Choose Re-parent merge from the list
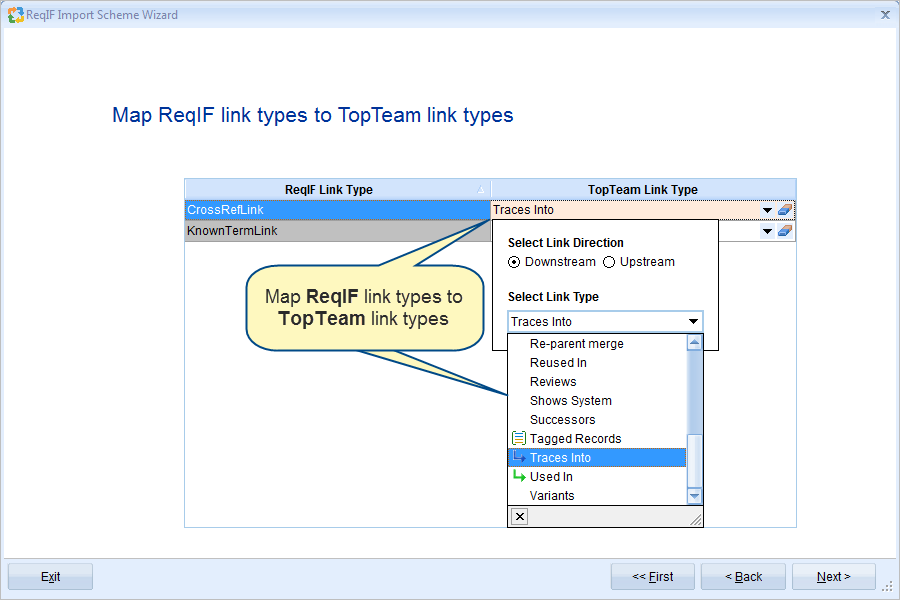The width and height of the screenshot is (900, 600). (x=597, y=343)
